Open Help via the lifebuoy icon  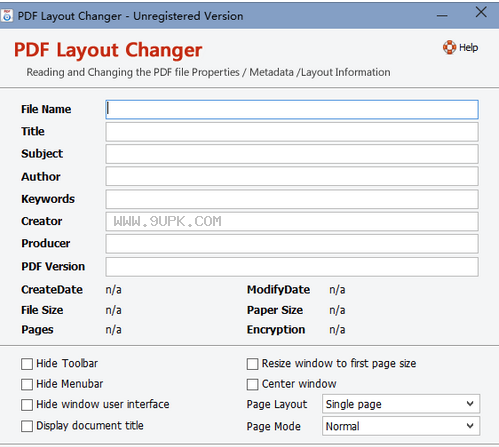[449, 47]
